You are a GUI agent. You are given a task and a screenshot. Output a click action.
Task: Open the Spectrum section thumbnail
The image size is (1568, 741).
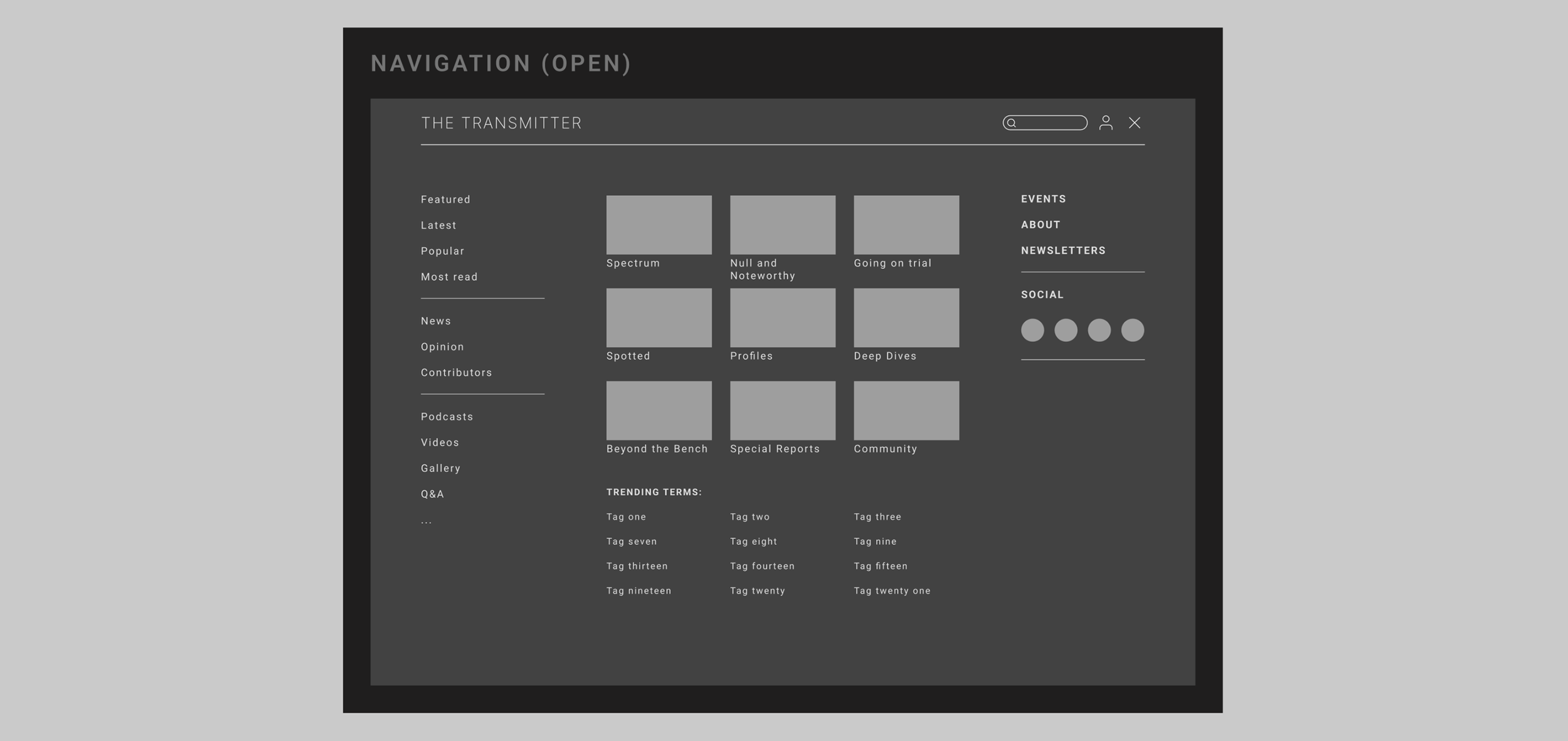click(x=659, y=225)
